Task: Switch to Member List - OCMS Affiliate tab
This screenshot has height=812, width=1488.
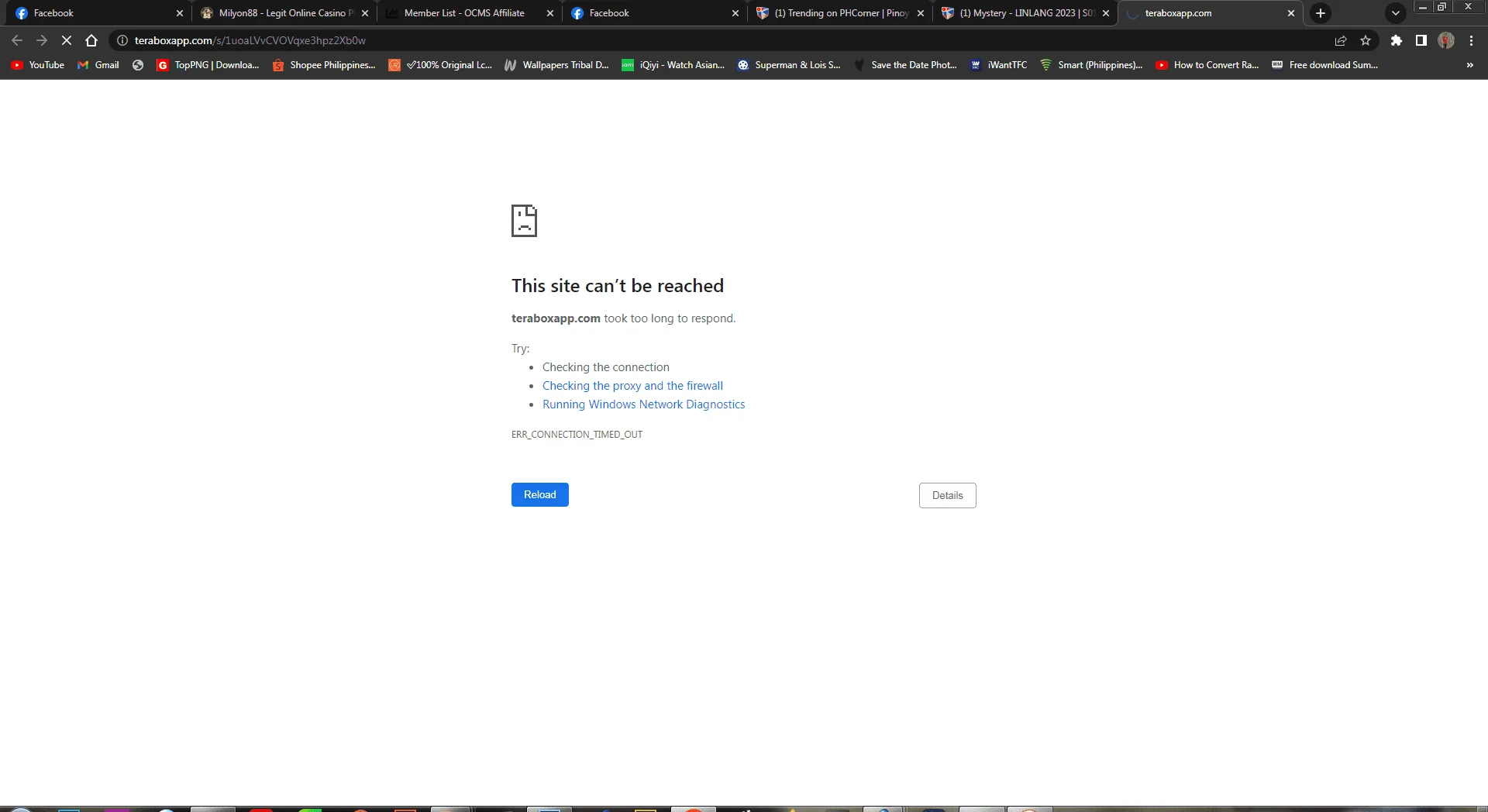Action: tap(469, 13)
